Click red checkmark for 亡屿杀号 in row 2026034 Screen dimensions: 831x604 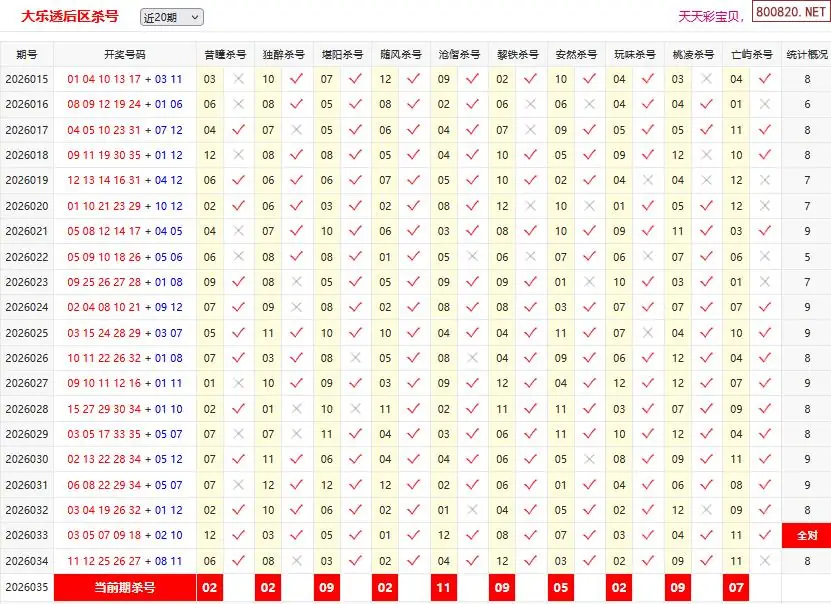[765, 561]
